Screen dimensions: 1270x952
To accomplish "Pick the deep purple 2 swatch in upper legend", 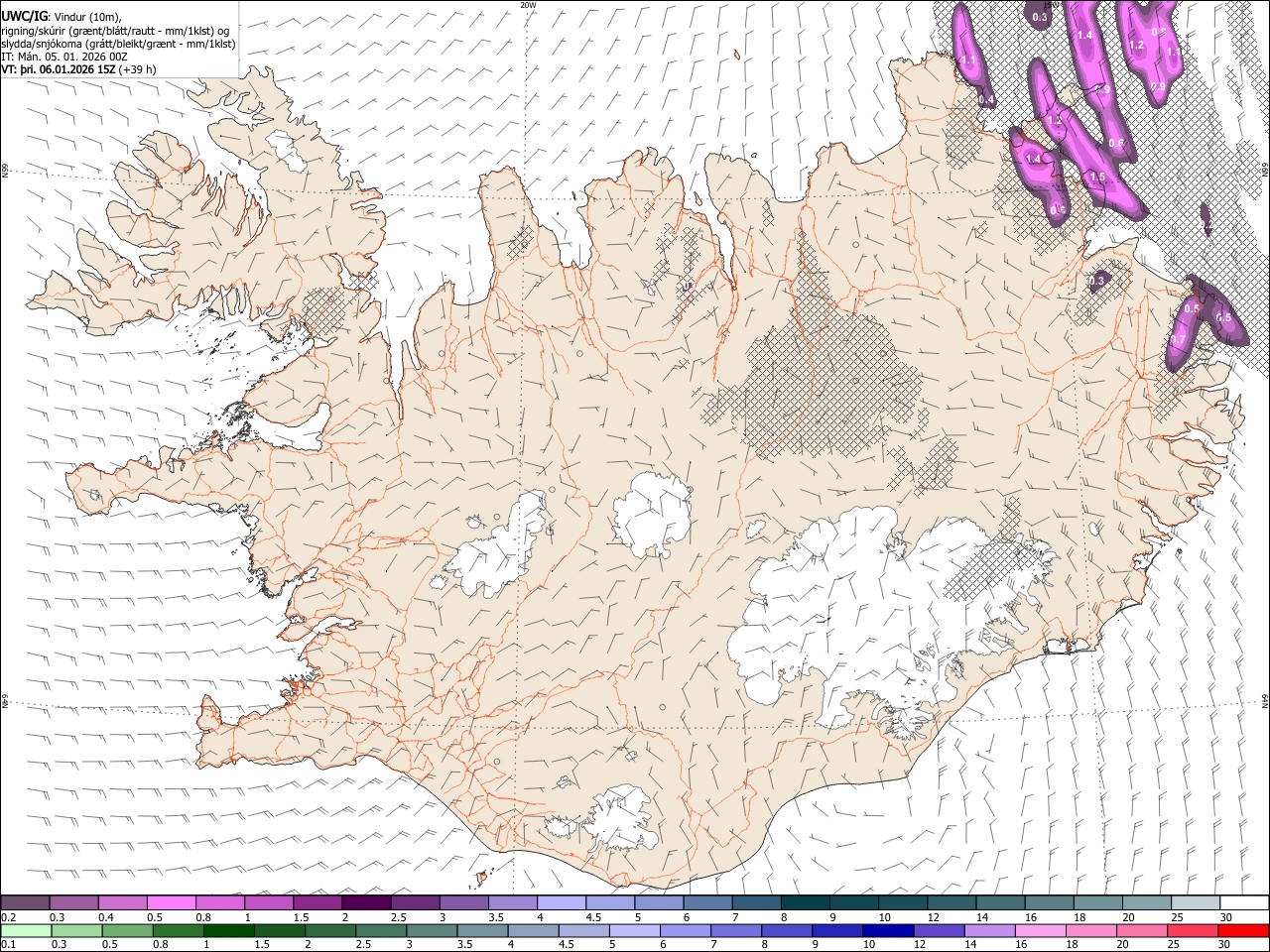I will point(366,902).
